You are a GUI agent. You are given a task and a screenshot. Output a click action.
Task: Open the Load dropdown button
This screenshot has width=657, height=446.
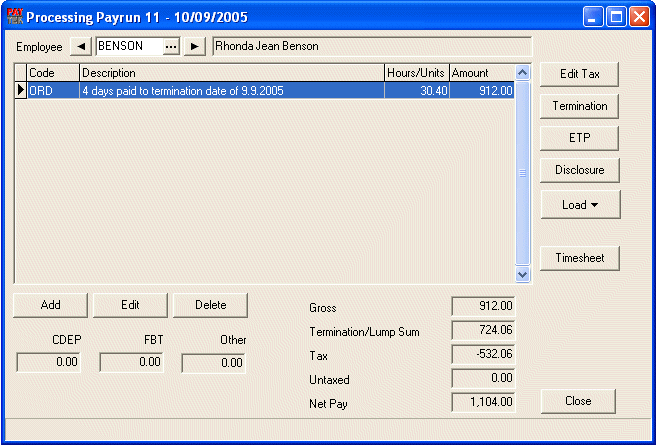pos(580,205)
